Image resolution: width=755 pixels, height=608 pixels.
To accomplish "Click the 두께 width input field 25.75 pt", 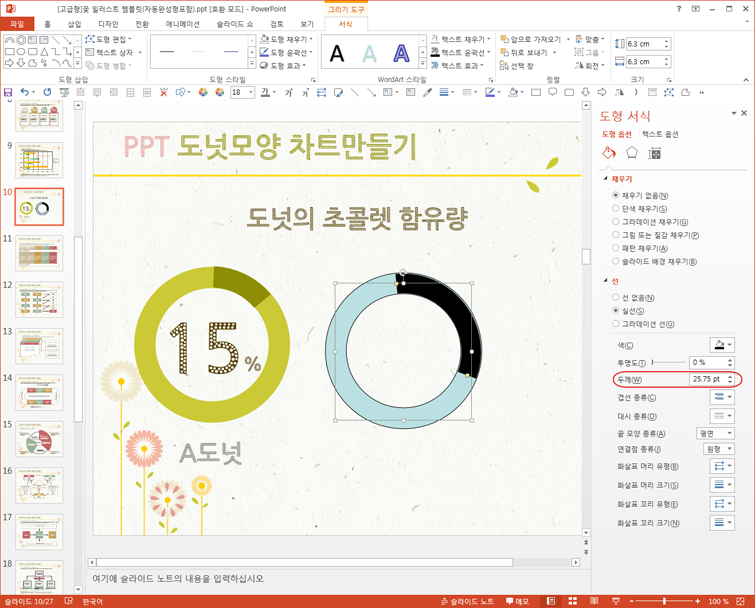I will [708, 379].
